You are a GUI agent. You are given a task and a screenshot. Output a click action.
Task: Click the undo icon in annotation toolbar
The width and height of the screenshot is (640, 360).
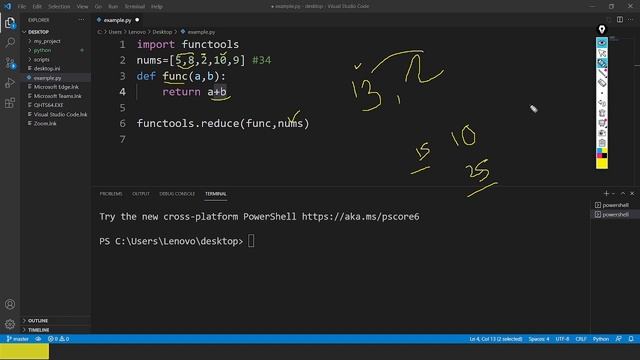point(602,103)
